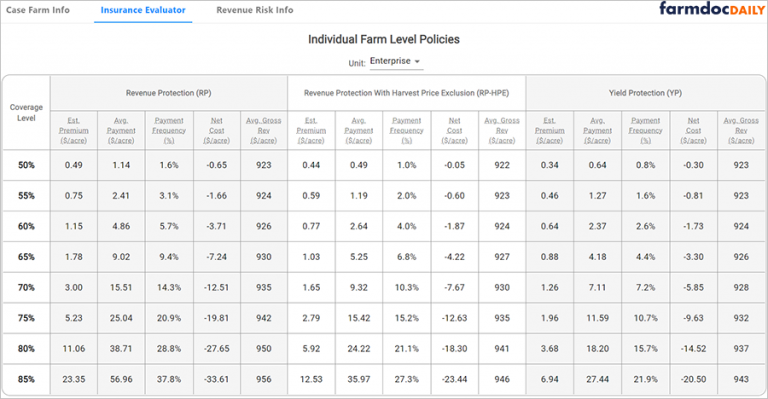Click YP Avg. Payment column header

(x=598, y=130)
